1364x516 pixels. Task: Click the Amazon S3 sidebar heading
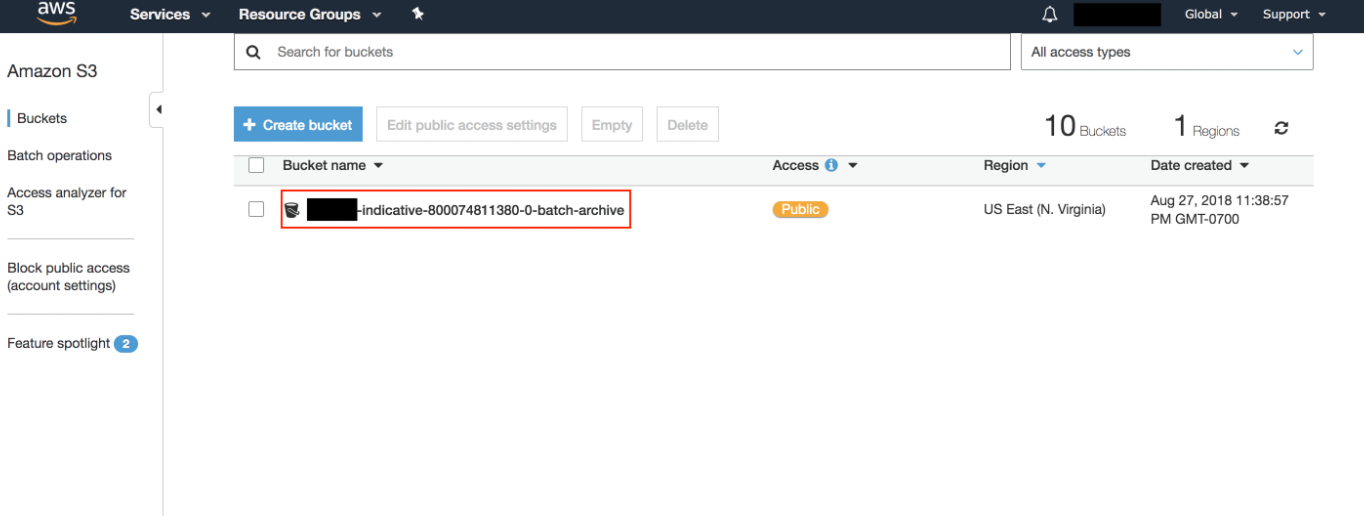point(52,71)
